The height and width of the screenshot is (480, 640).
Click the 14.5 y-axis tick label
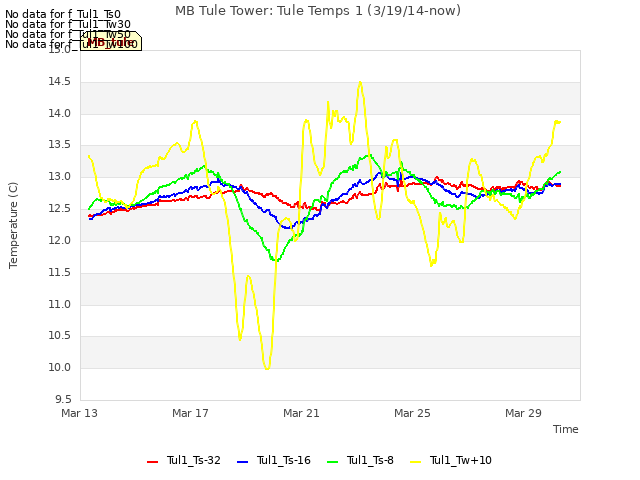(x=60, y=82)
